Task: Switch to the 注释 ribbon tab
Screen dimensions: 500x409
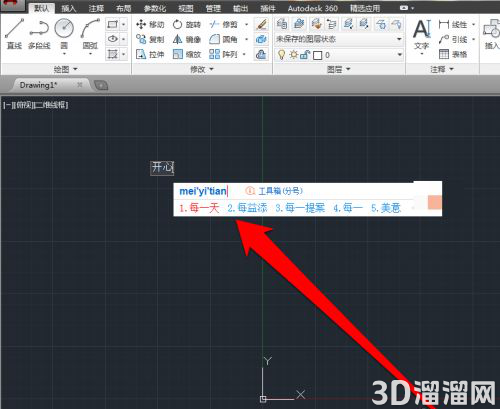Action: [96, 8]
